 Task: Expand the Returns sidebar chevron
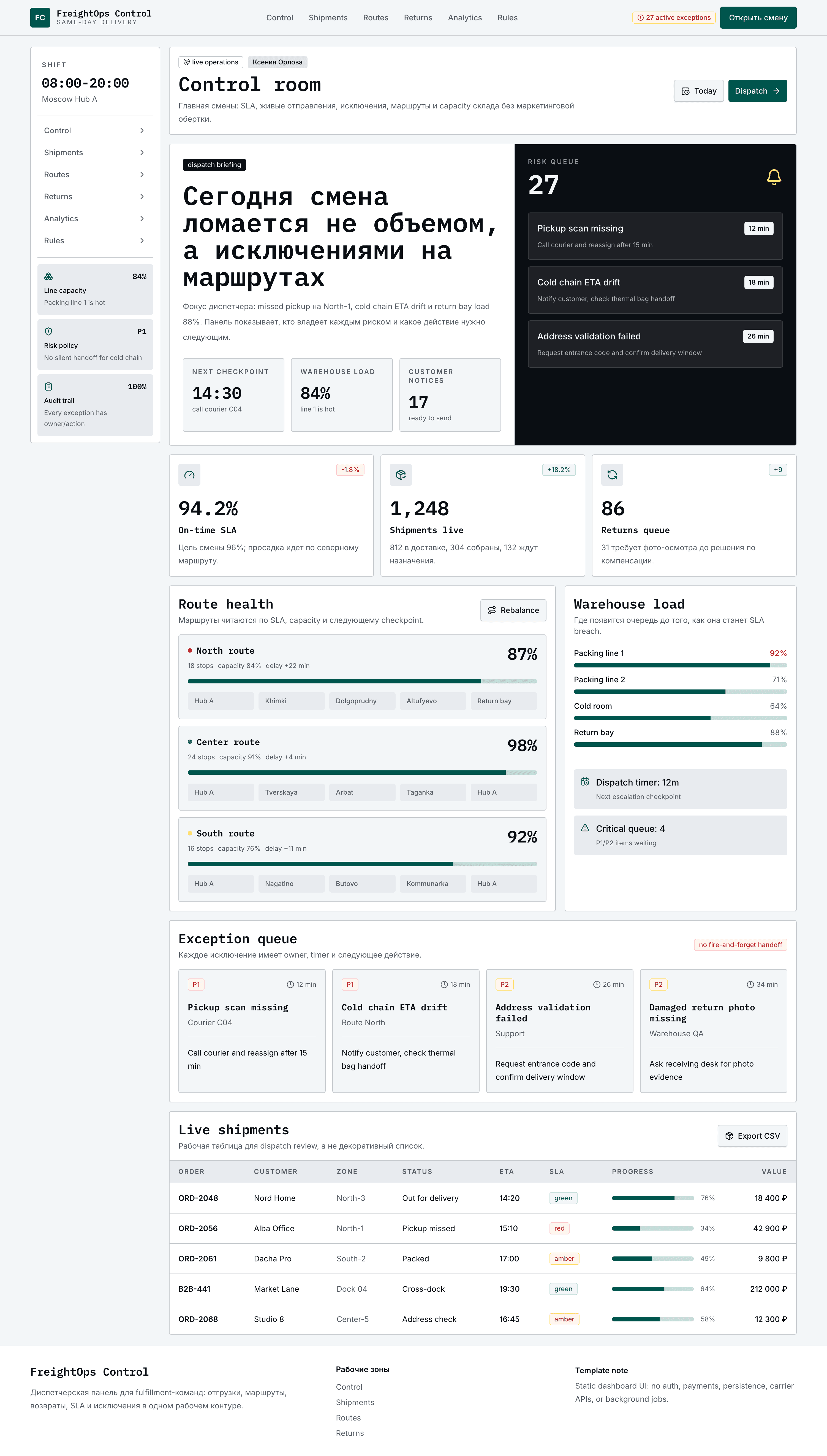tap(142, 197)
